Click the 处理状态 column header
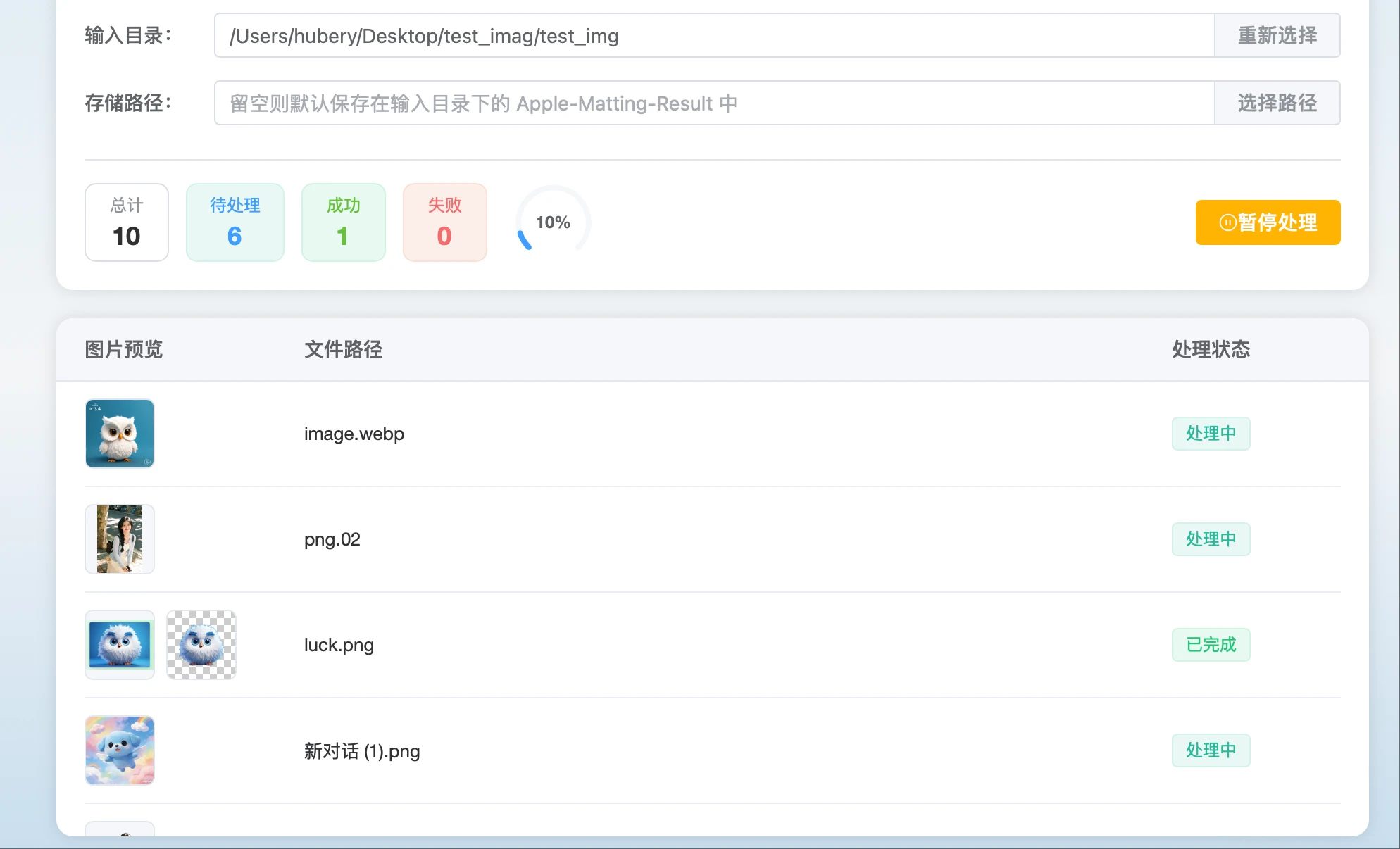 point(1211,349)
